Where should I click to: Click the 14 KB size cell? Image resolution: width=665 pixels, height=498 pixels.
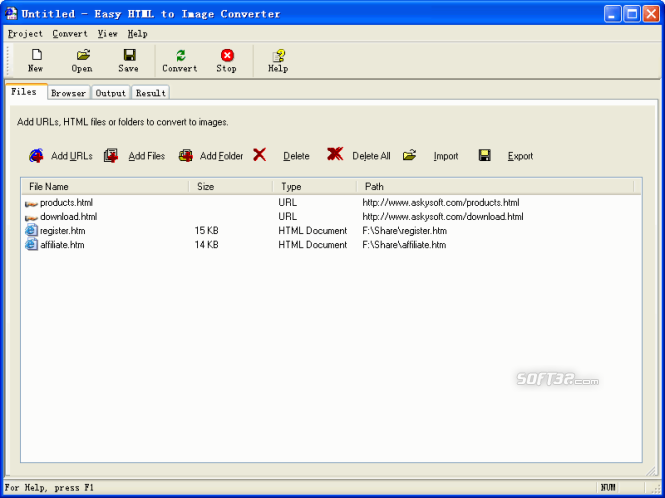pos(207,245)
